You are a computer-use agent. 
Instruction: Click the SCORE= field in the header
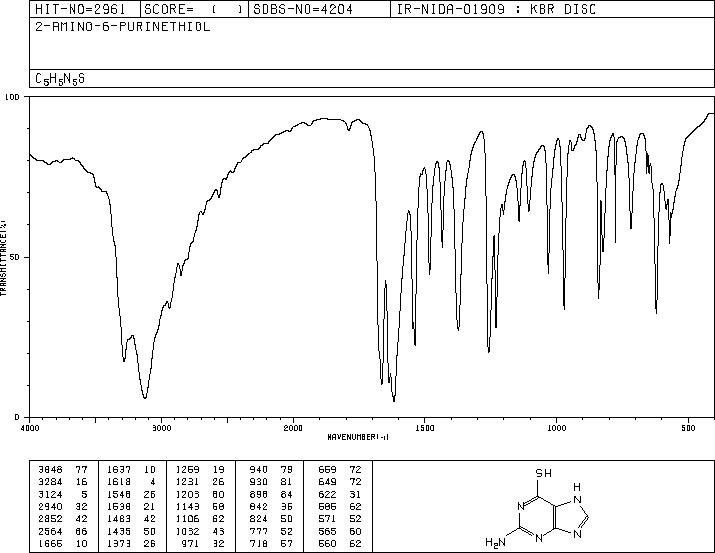click(x=194, y=9)
